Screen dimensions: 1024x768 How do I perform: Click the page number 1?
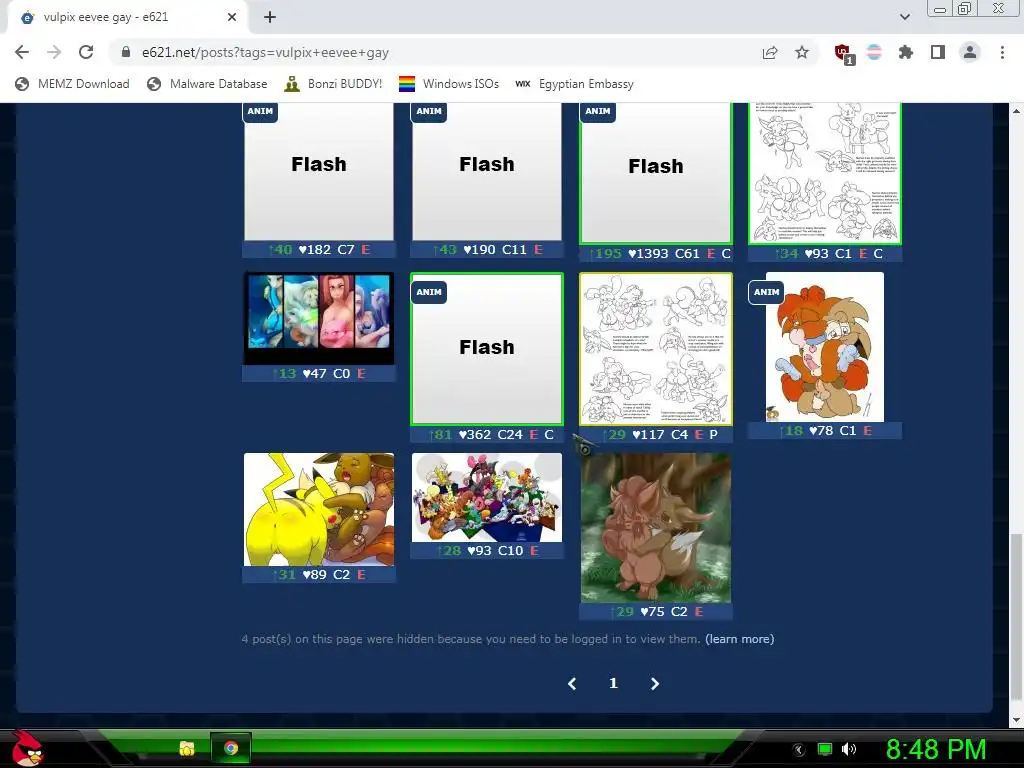click(613, 683)
